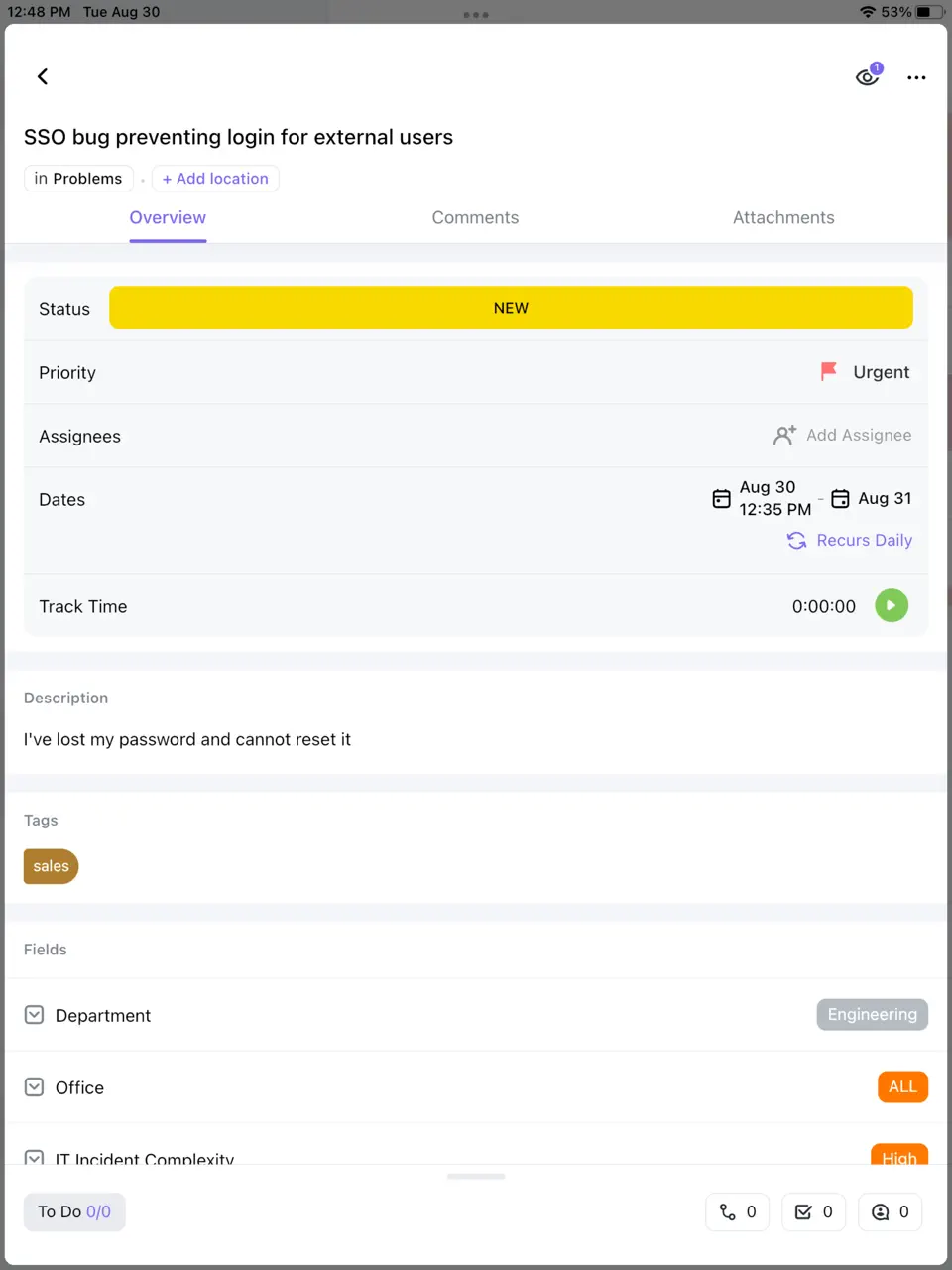Viewport: 952px width, 1270px height.
Task: Switch to the Attachments tab
Action: pyautogui.click(x=783, y=217)
